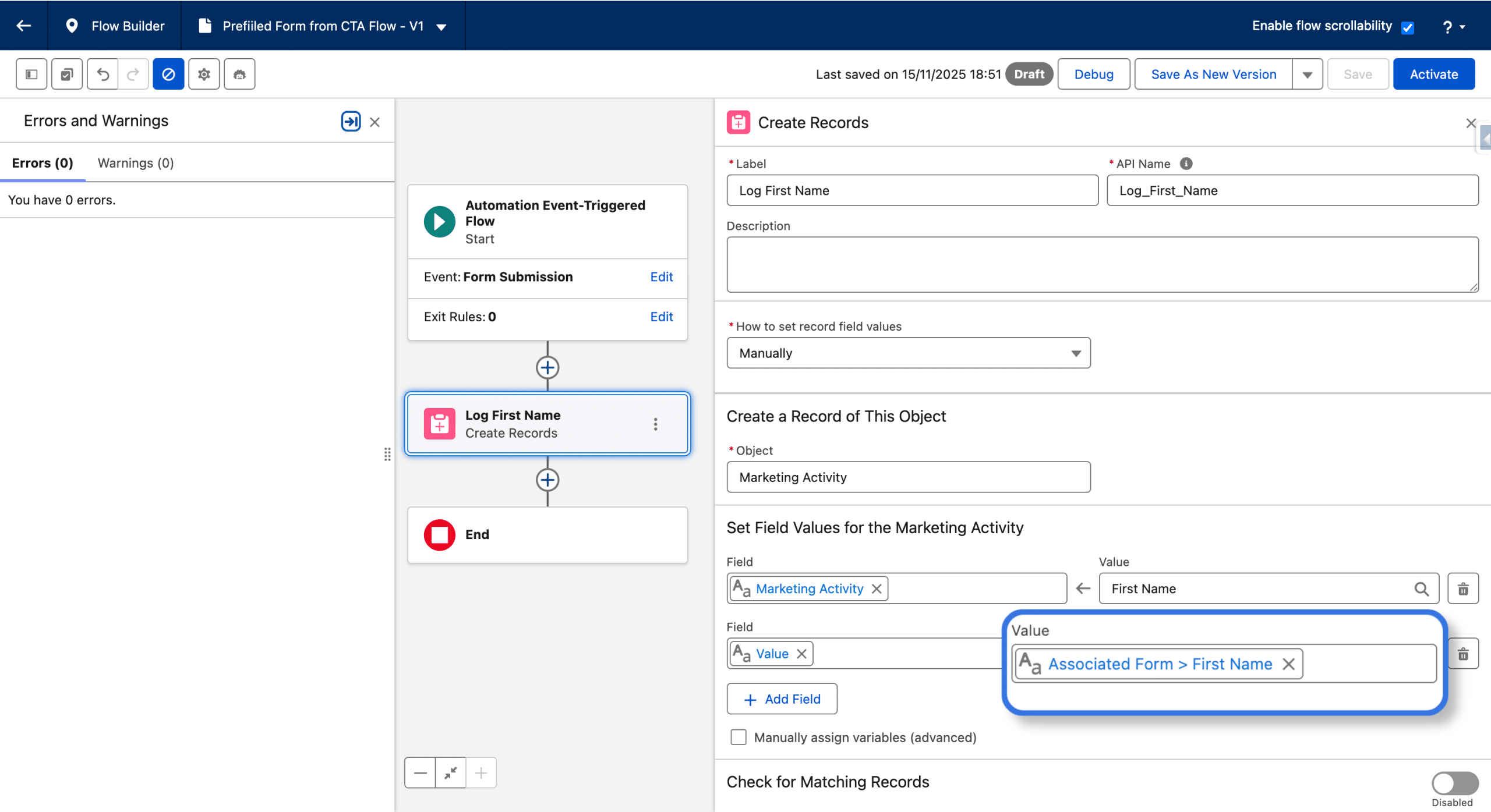Select the Errors (0) tab
This screenshot has height=812, width=1491.
point(43,163)
